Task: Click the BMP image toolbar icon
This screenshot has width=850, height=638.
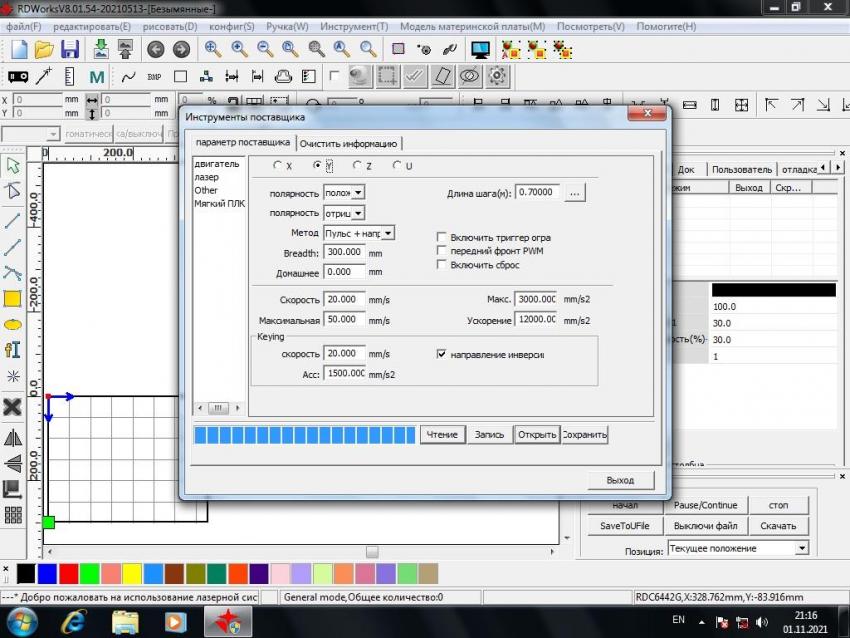Action: click(154, 76)
